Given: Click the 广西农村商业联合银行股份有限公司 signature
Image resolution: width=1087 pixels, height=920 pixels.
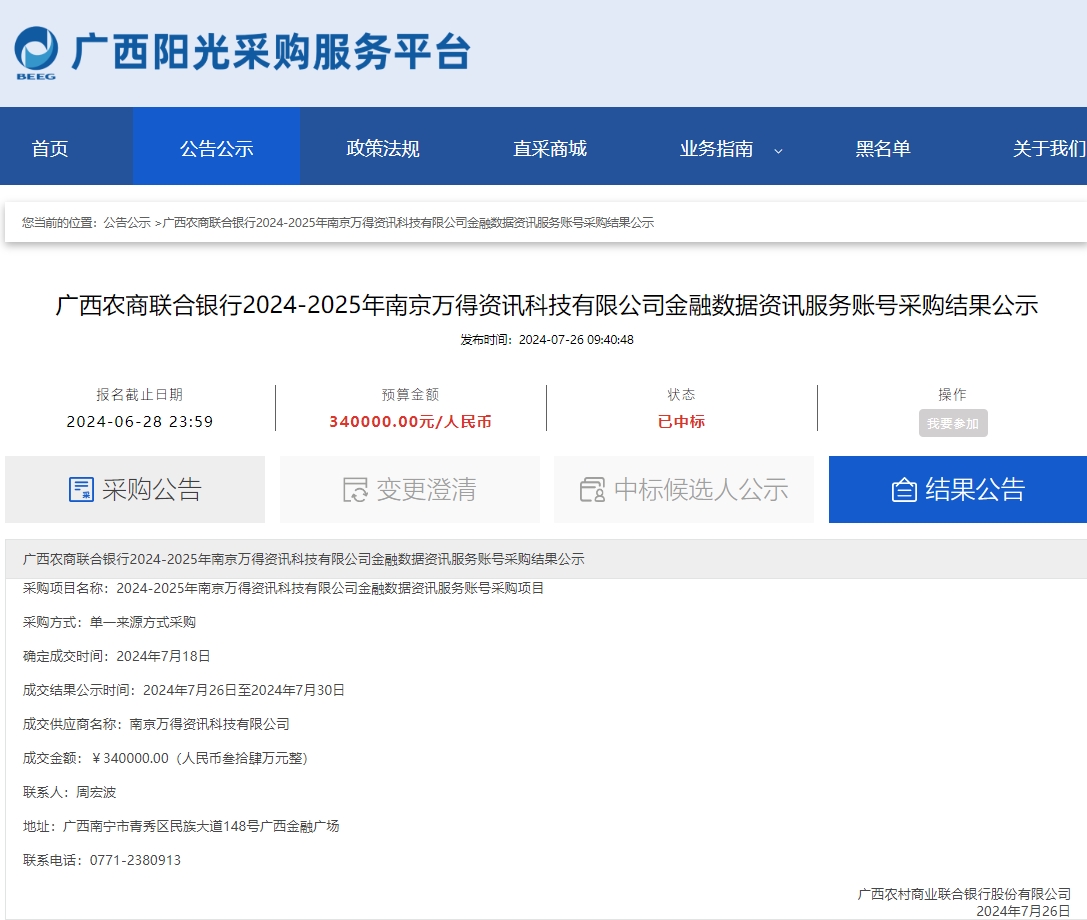Looking at the screenshot, I should [x=964, y=894].
